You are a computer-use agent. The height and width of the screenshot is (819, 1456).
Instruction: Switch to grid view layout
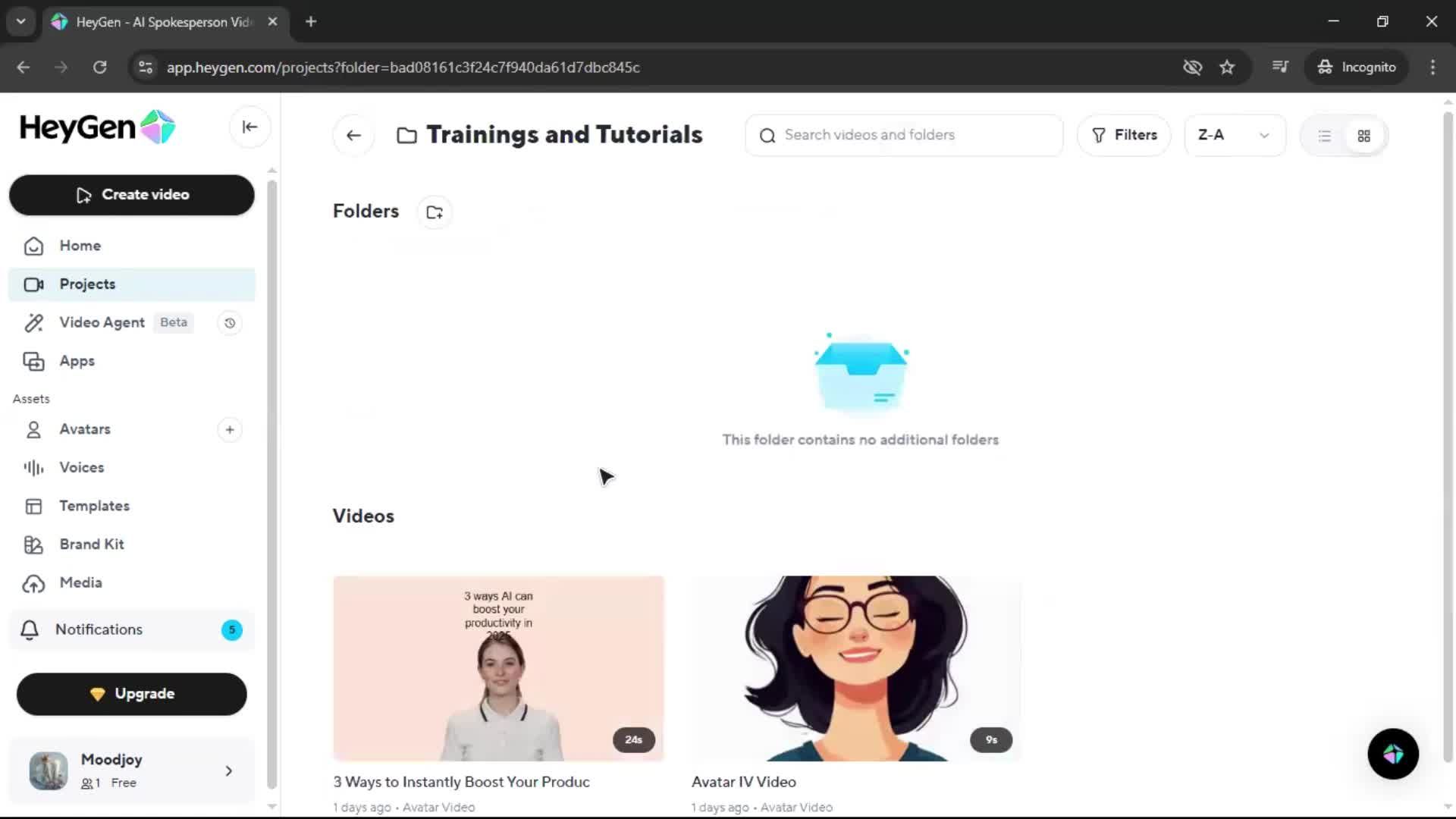(x=1364, y=136)
